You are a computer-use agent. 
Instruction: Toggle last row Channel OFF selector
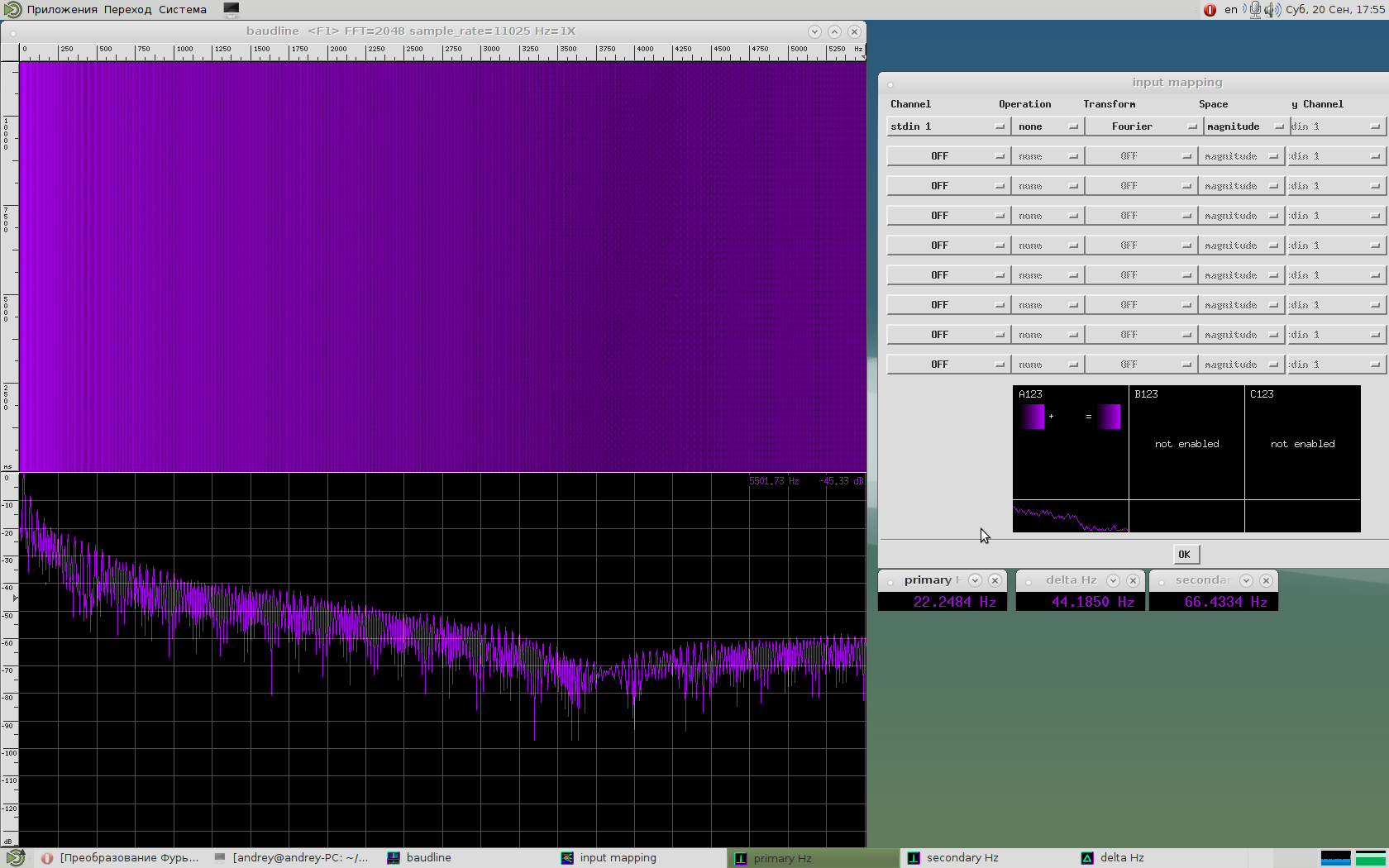click(947, 365)
